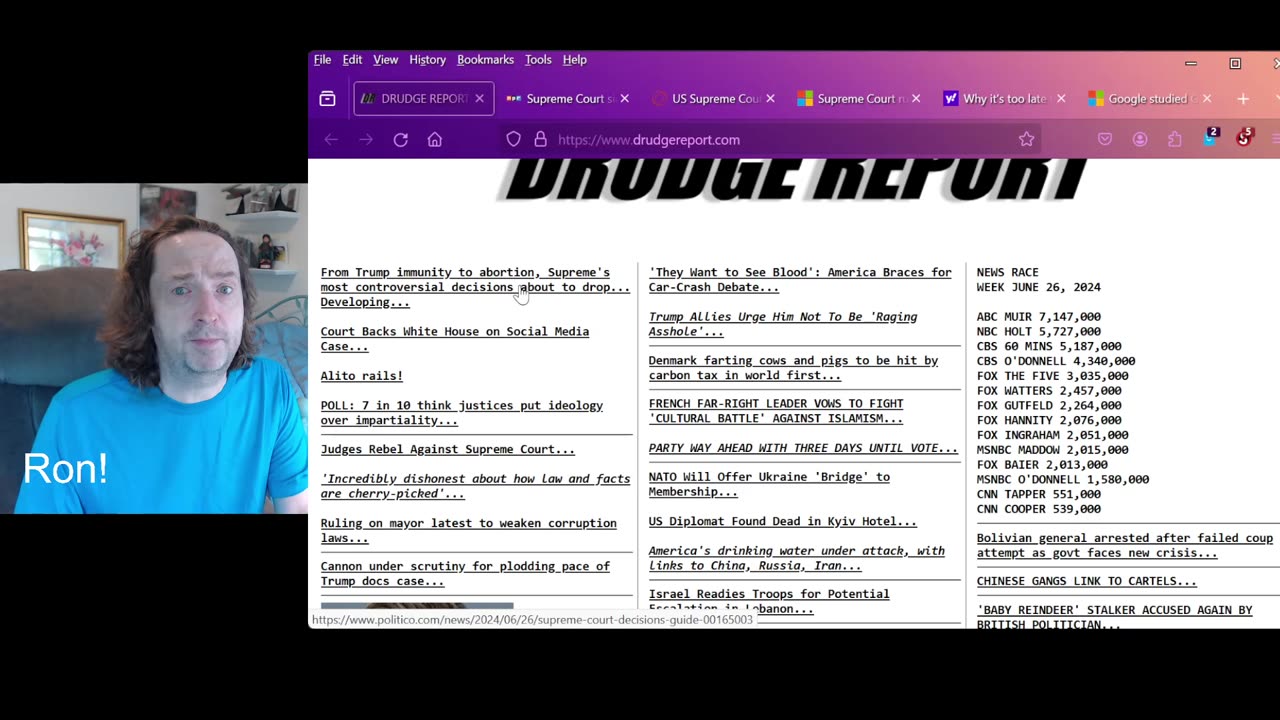Open Firefox account icon
This screenshot has height=720, width=1280.
pyautogui.click(x=1140, y=140)
